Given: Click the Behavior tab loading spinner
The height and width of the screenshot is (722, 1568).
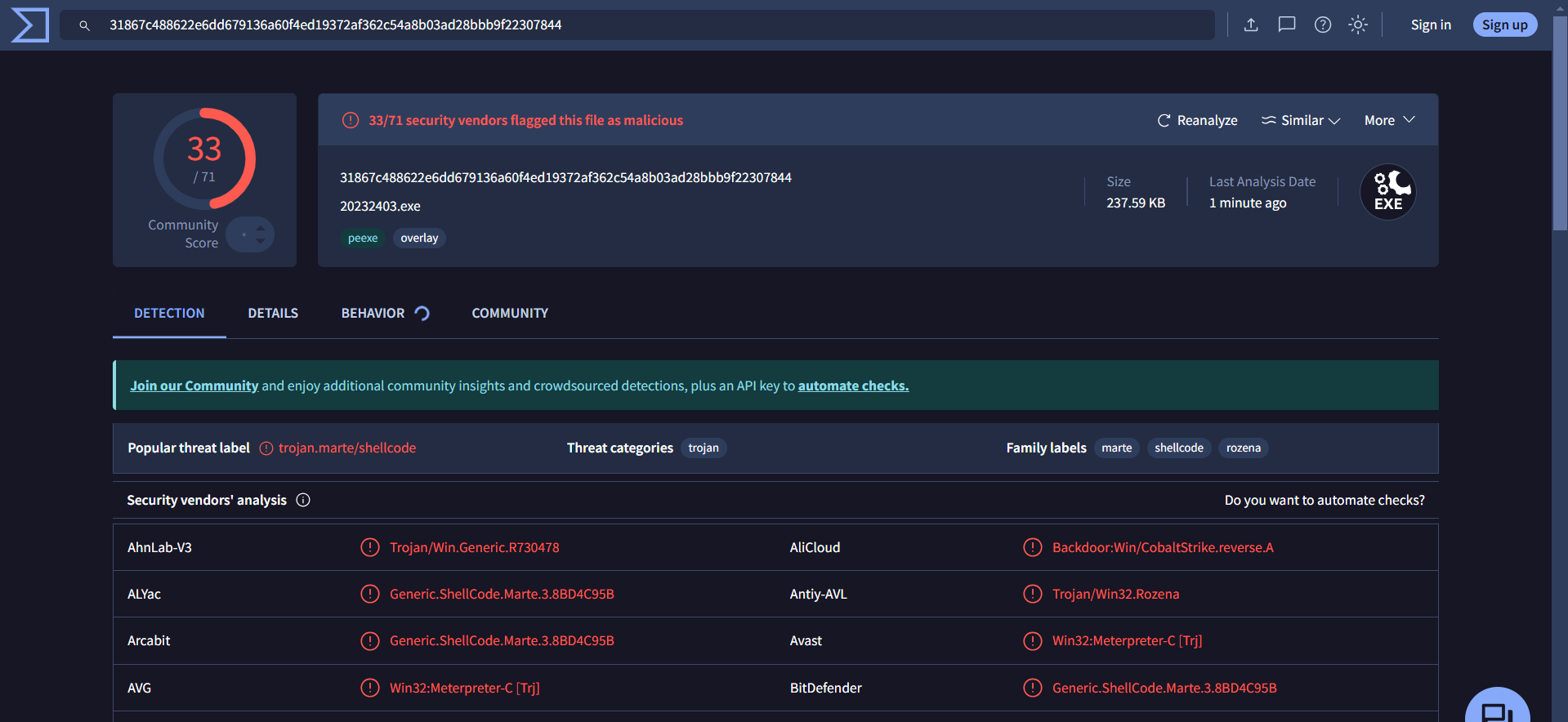Looking at the screenshot, I should pos(422,313).
